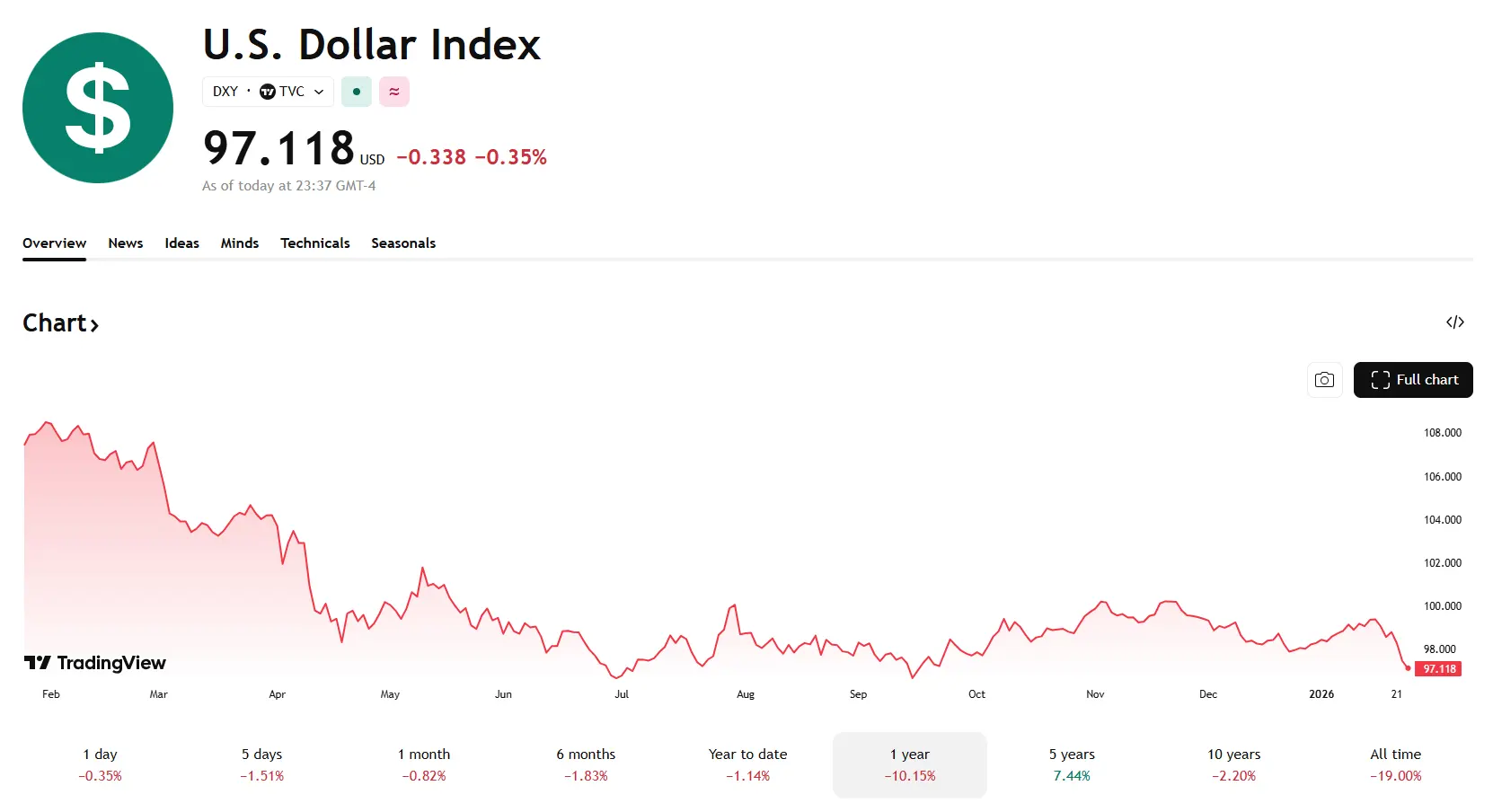Select the Year to date performance option
The image size is (1493, 812).
[746, 764]
